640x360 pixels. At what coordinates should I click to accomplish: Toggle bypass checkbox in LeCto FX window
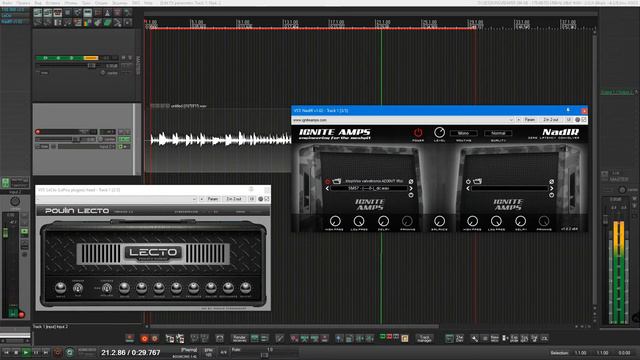[x=267, y=199]
